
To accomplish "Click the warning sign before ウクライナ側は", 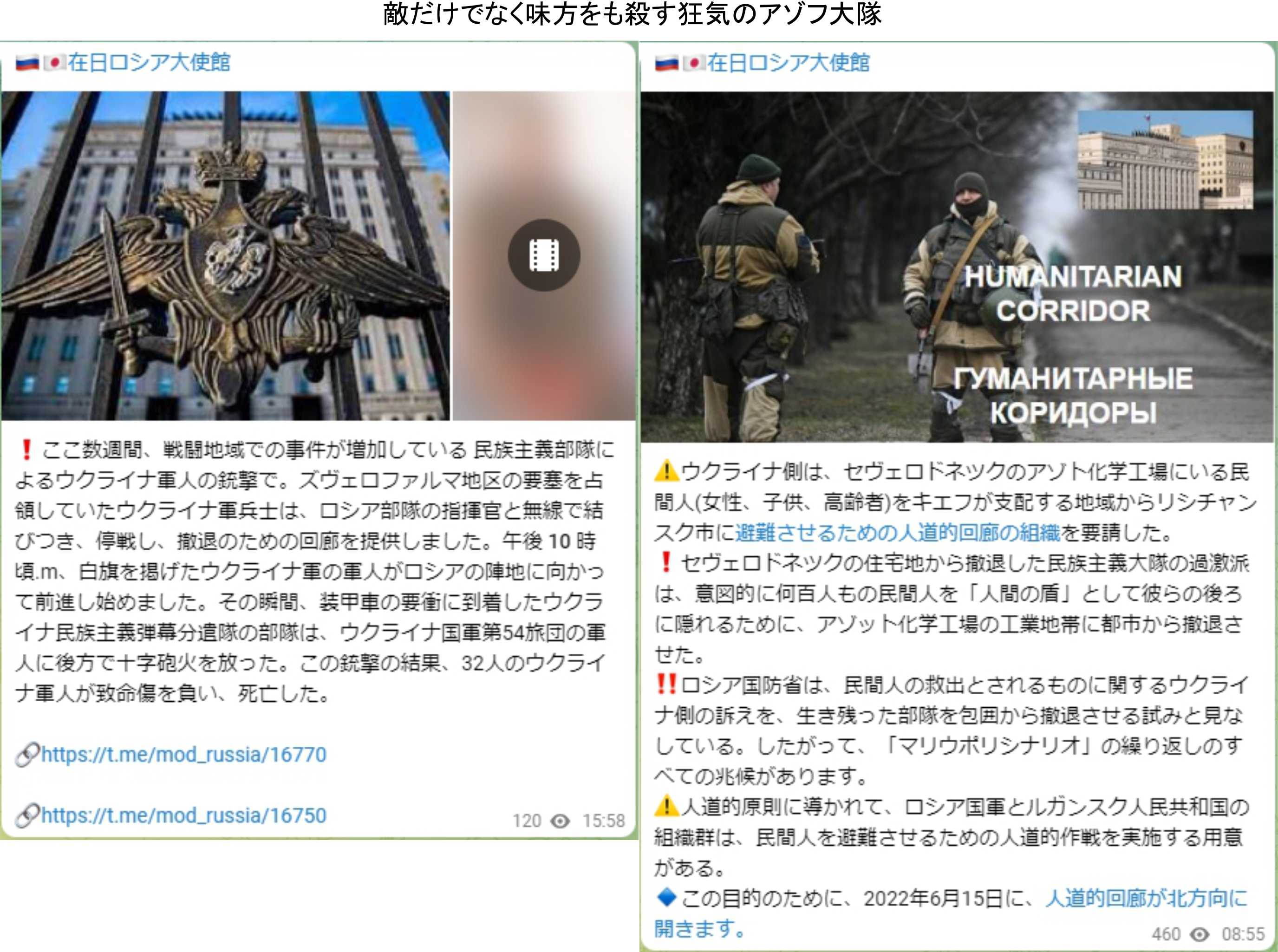I will (667, 471).
